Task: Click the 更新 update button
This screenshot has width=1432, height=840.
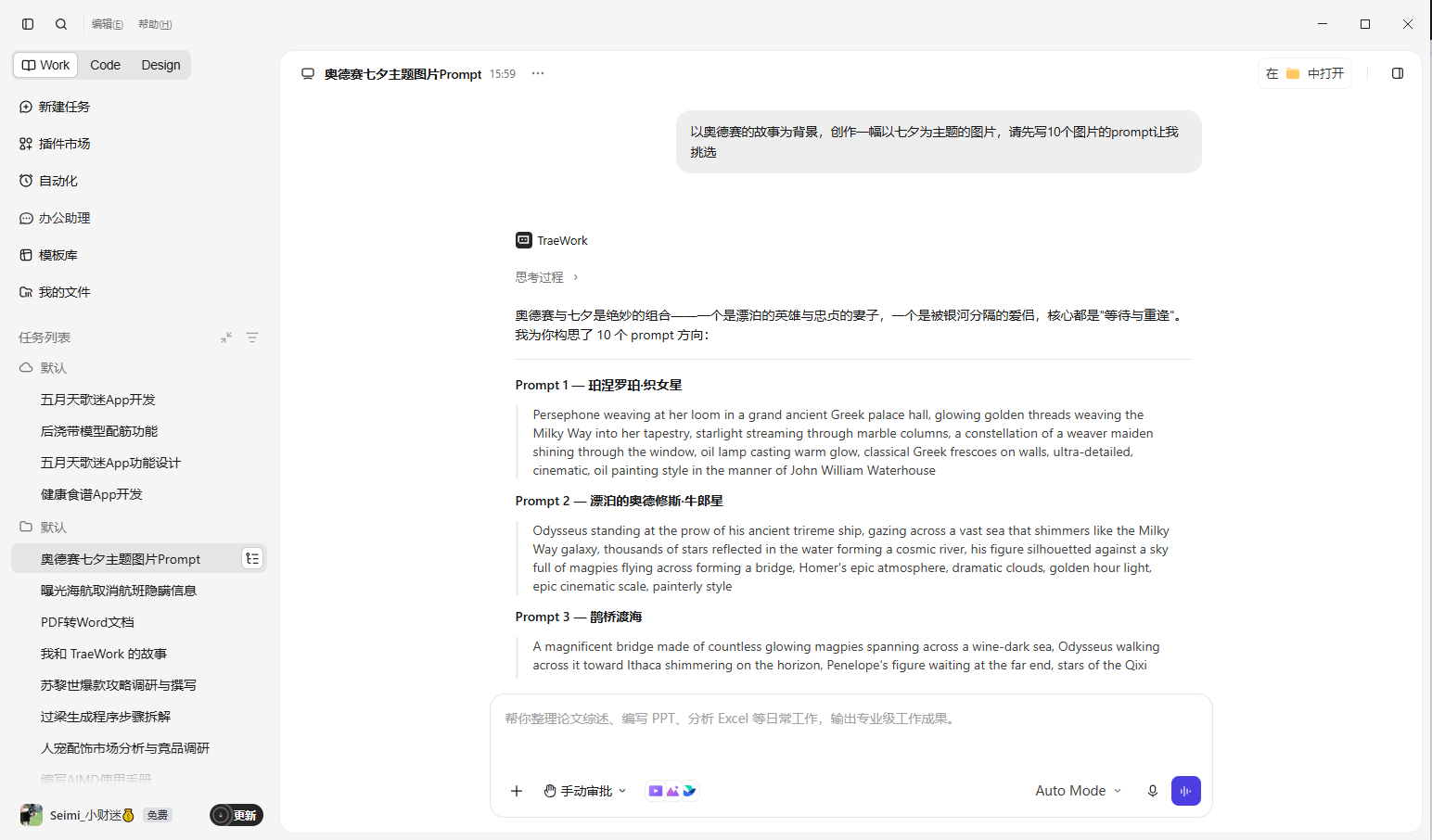Action: pos(237,815)
